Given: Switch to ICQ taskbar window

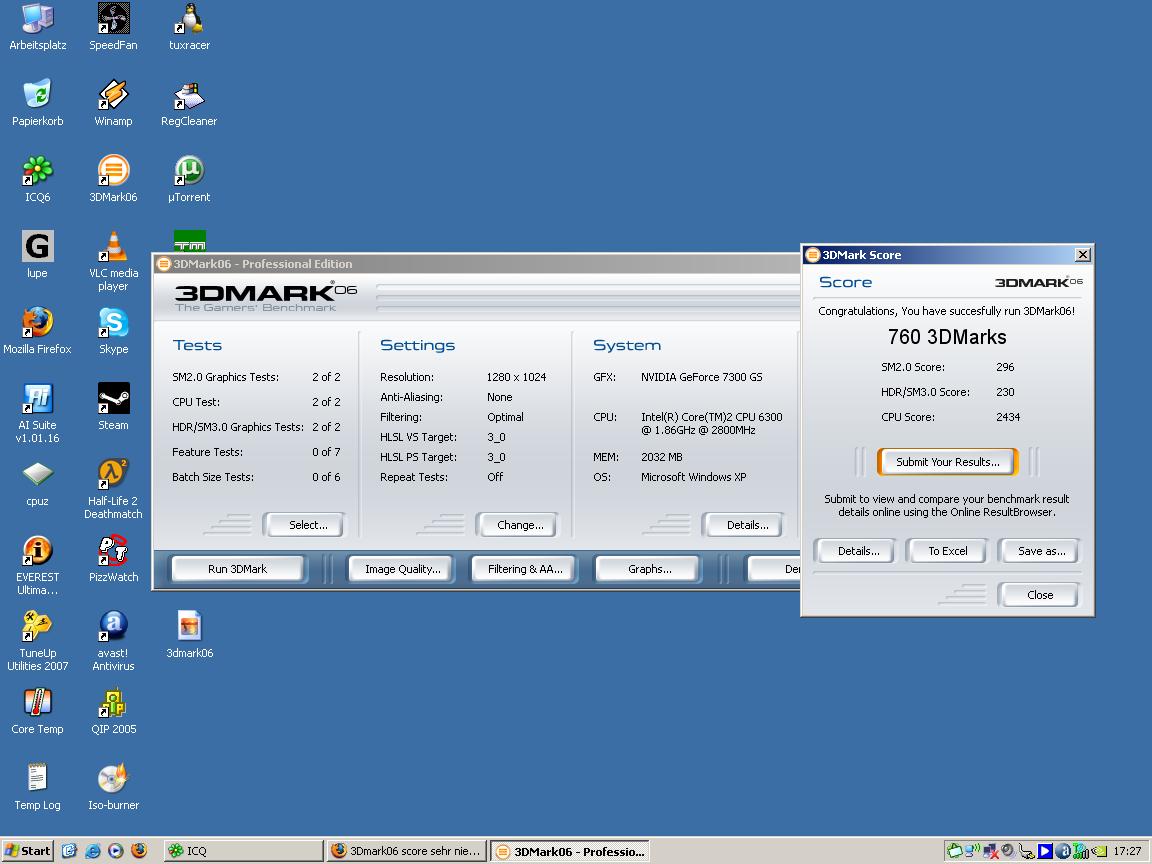Looking at the screenshot, I should coord(243,851).
